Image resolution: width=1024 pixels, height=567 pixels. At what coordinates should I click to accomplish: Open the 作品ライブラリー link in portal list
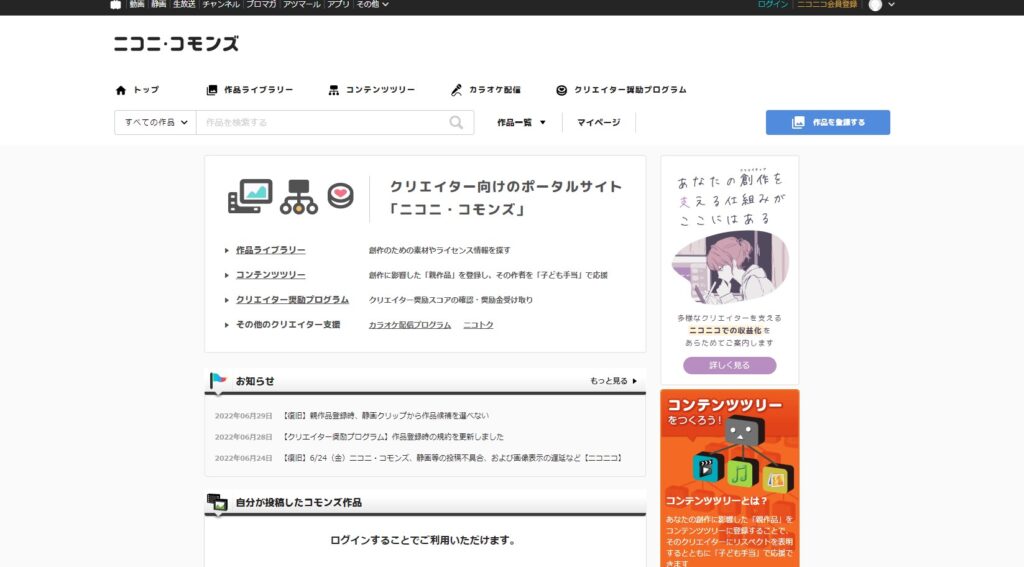pyautogui.click(x=270, y=250)
